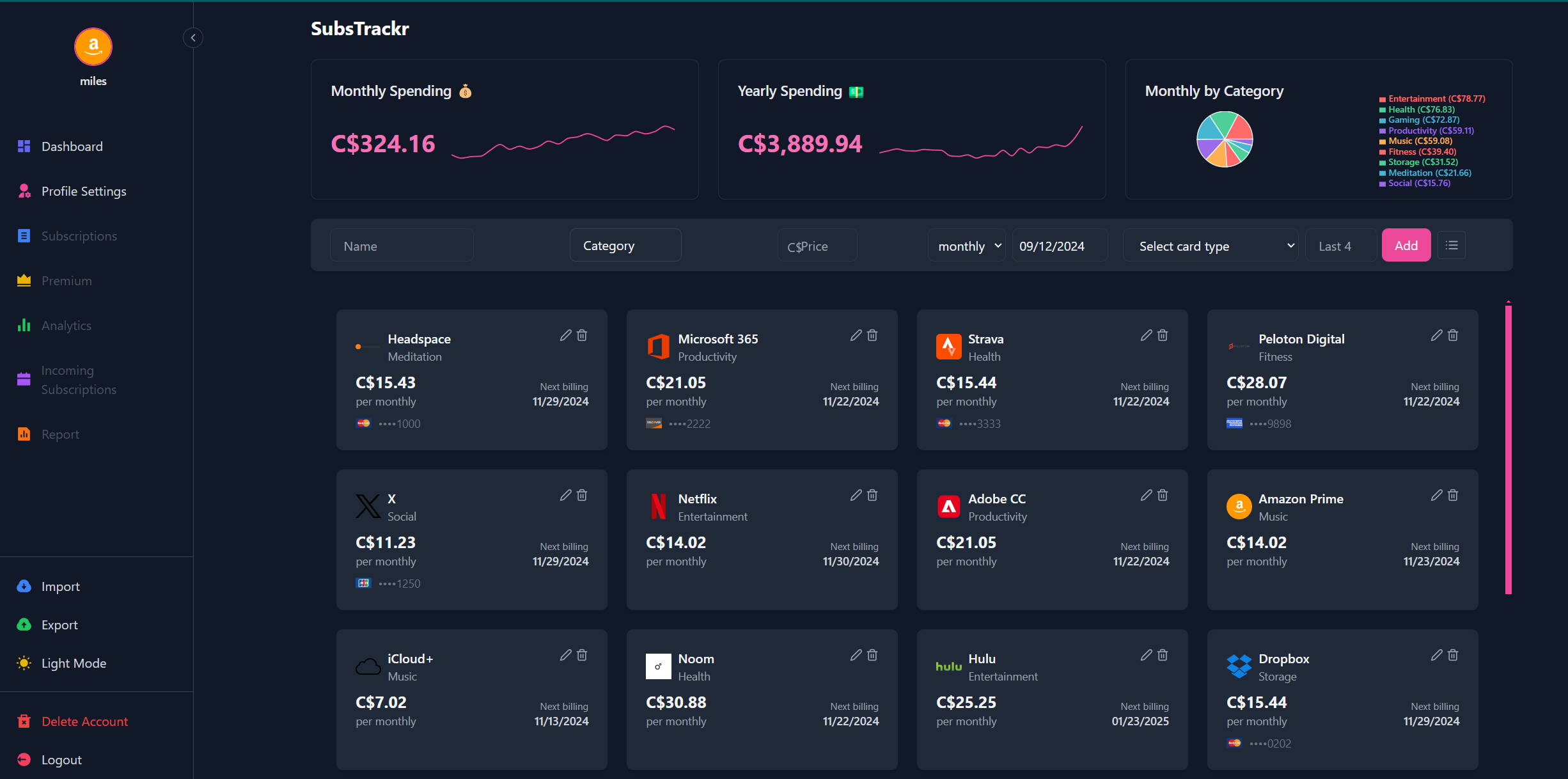
Task: Edit the Adobe CC subscription
Action: click(x=1147, y=495)
